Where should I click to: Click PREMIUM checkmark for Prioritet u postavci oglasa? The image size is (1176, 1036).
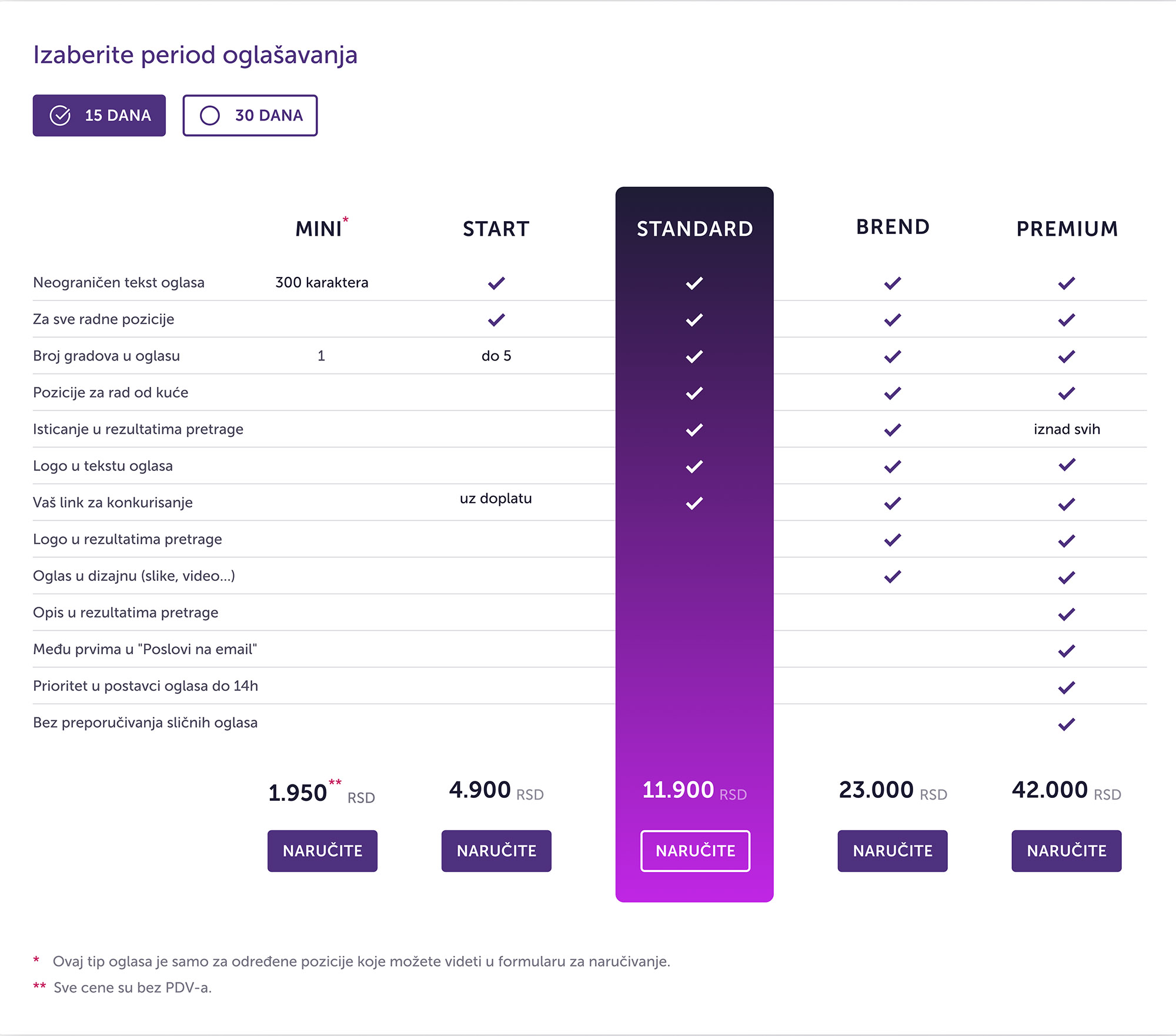[x=1067, y=687]
